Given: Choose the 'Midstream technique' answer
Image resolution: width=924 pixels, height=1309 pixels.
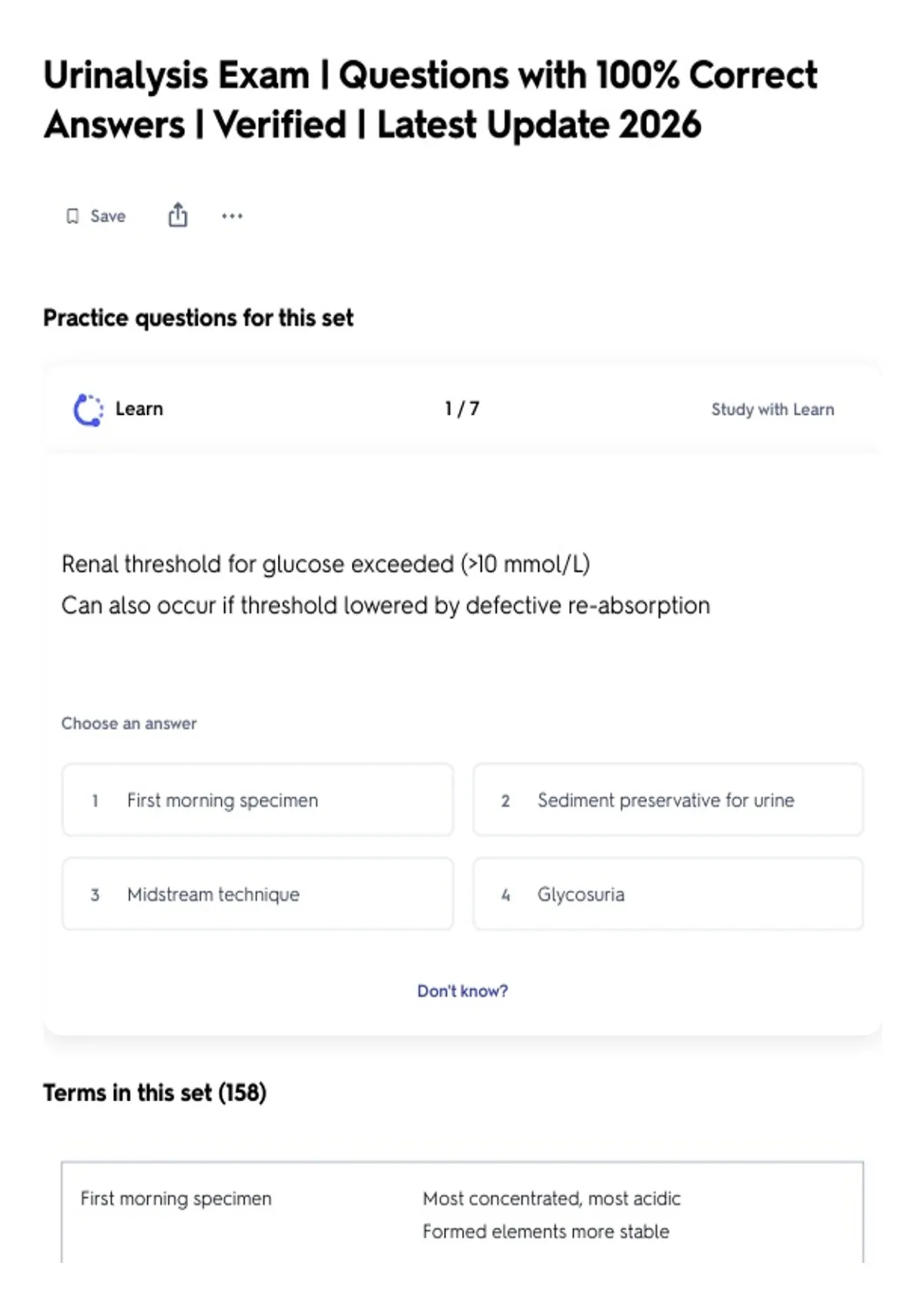Looking at the screenshot, I should point(258,894).
